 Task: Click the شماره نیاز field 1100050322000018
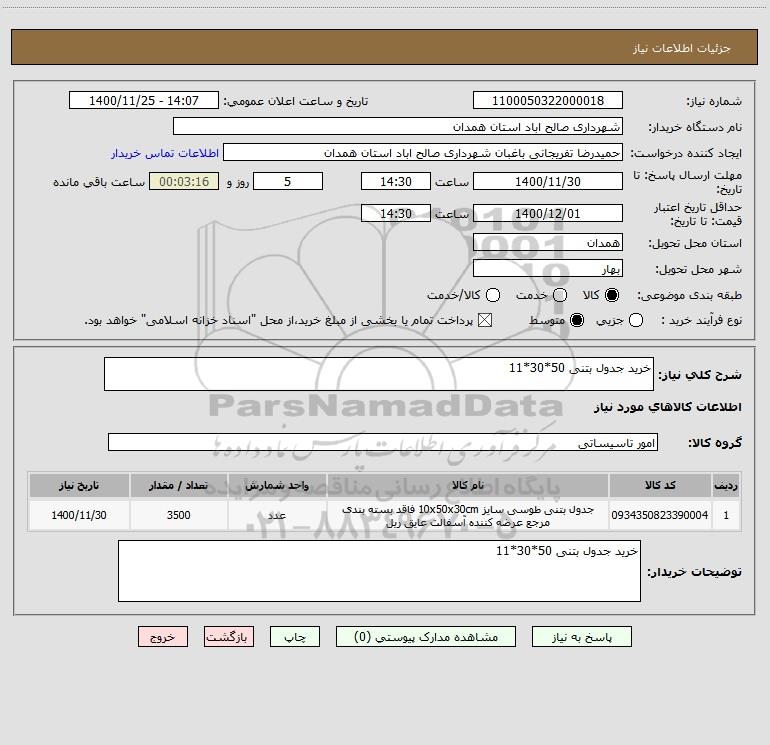coord(548,101)
